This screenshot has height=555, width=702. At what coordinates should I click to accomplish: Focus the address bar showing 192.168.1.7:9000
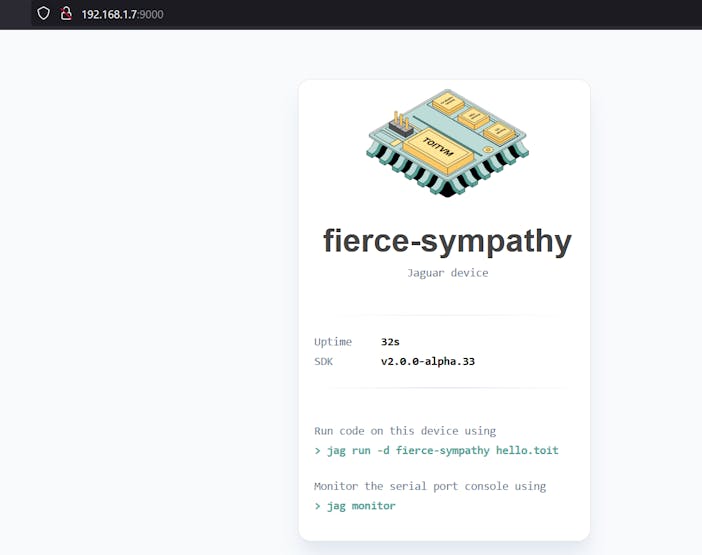pos(200,14)
